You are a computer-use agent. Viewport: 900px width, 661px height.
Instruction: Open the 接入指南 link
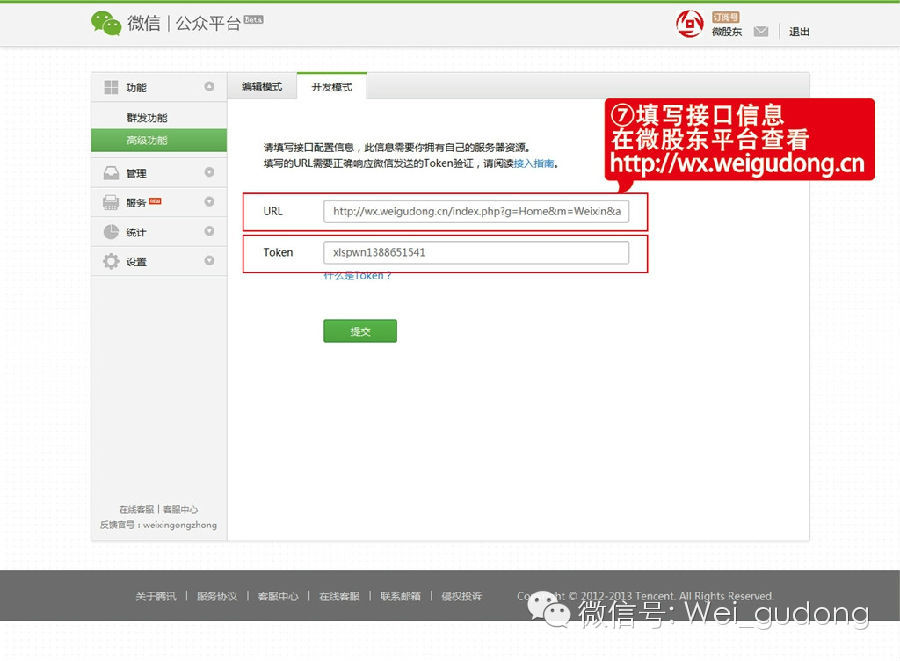(x=534, y=164)
